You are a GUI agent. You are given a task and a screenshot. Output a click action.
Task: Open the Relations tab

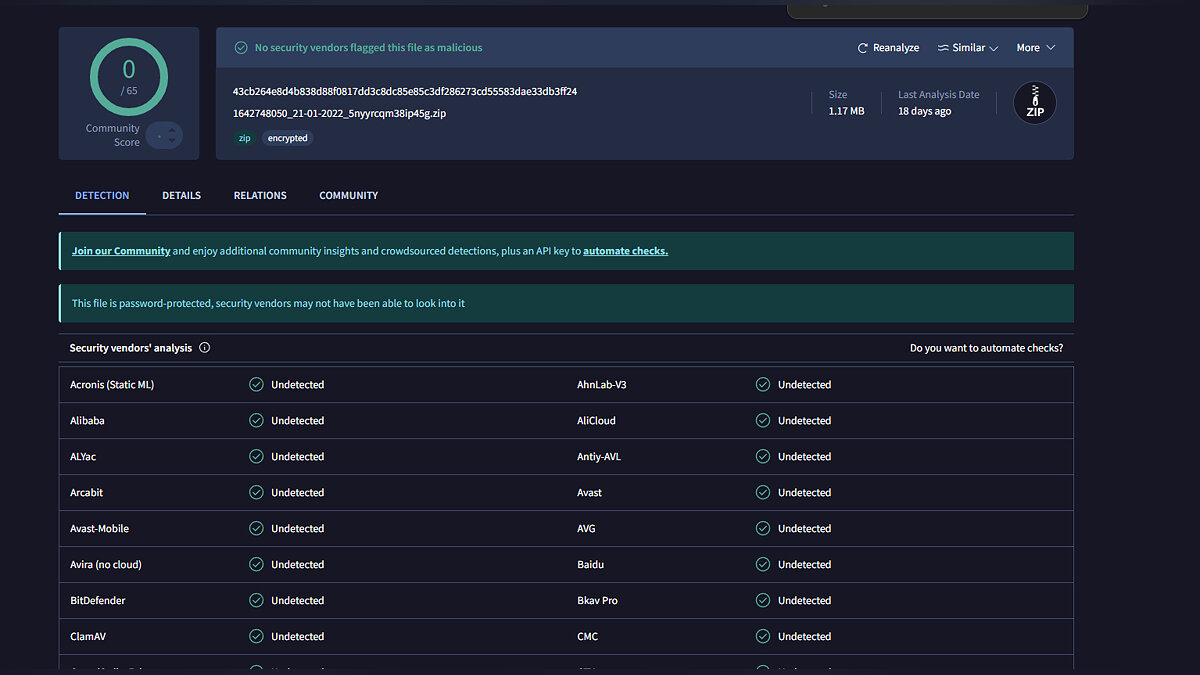[x=260, y=196]
